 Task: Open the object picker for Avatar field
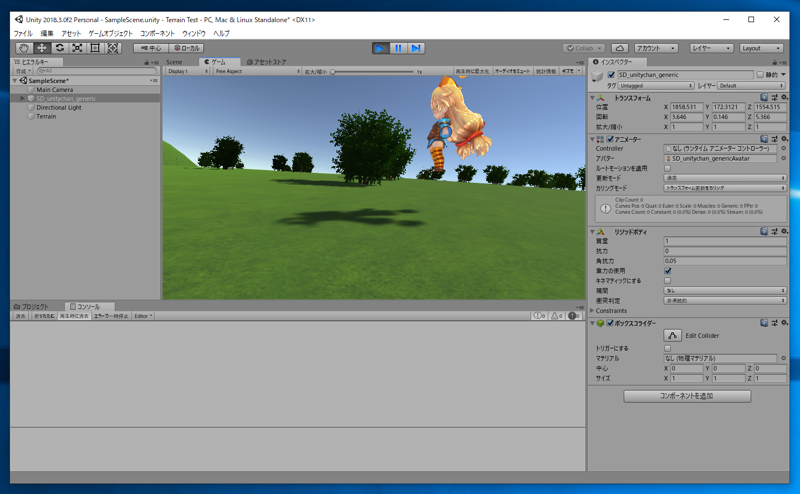coord(784,158)
